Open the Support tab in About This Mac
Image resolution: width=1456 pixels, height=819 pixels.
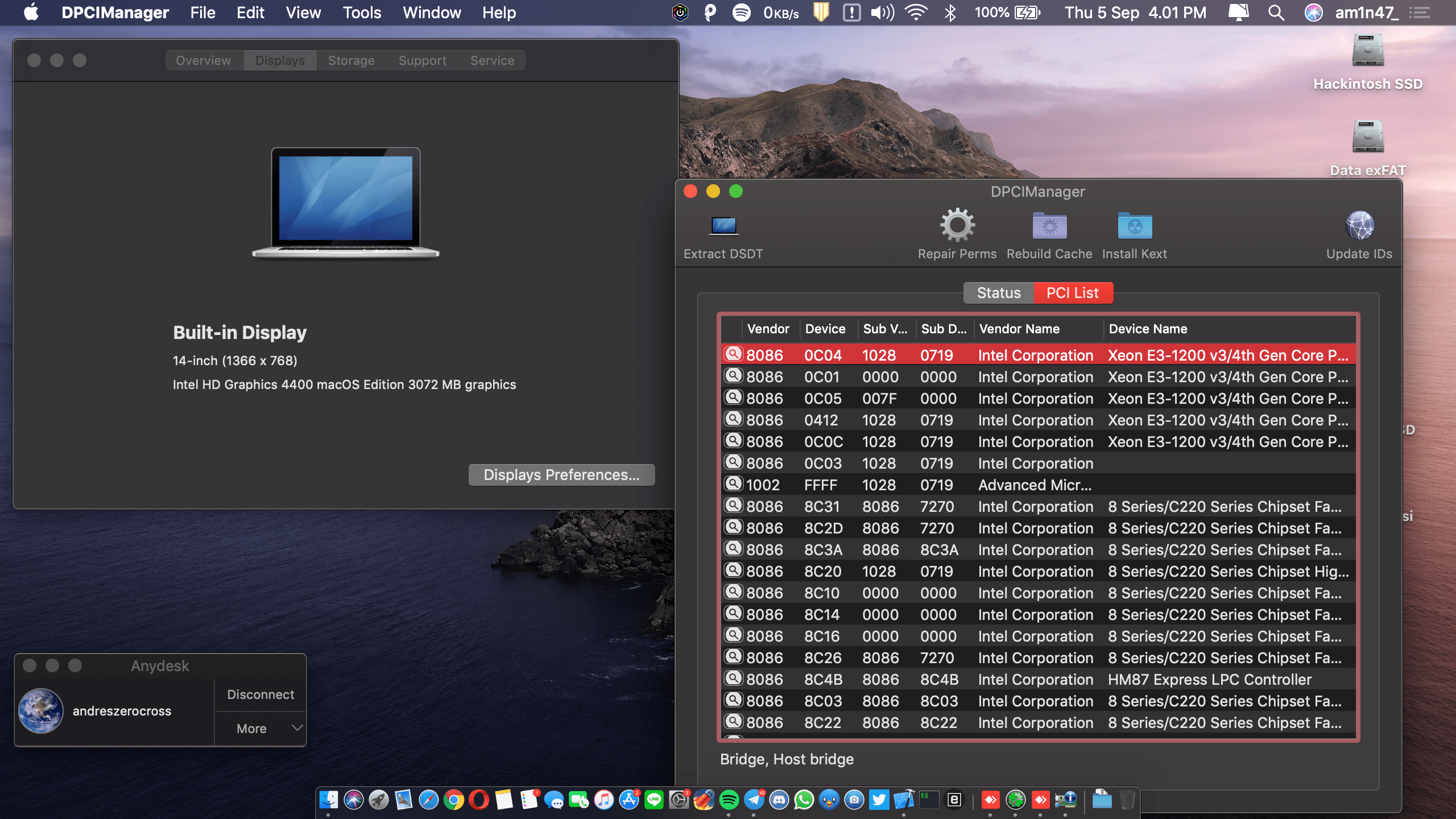point(423,60)
